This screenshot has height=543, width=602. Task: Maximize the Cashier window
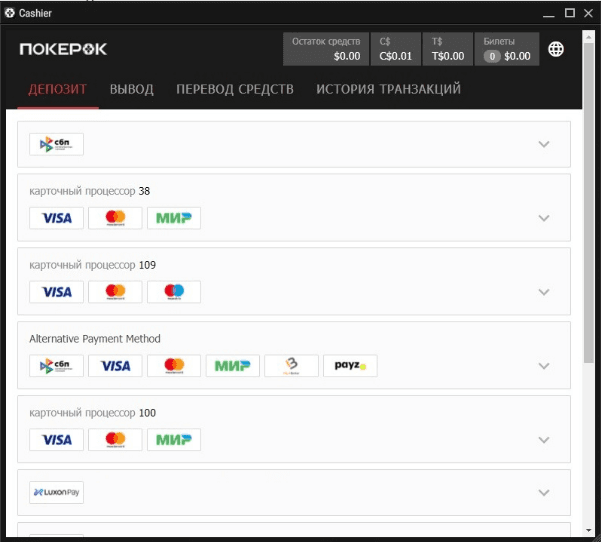tap(570, 13)
